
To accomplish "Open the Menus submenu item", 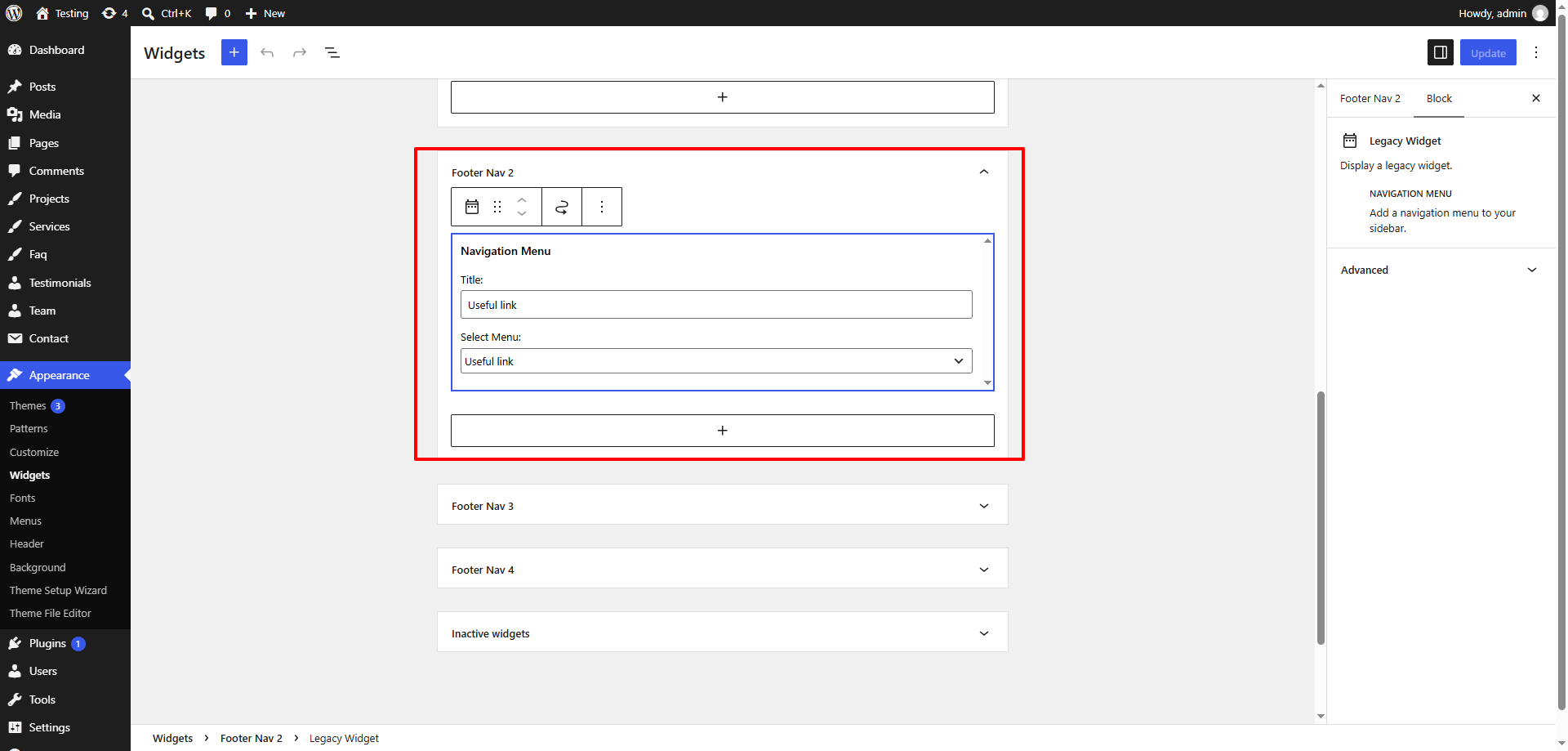I will [25, 521].
